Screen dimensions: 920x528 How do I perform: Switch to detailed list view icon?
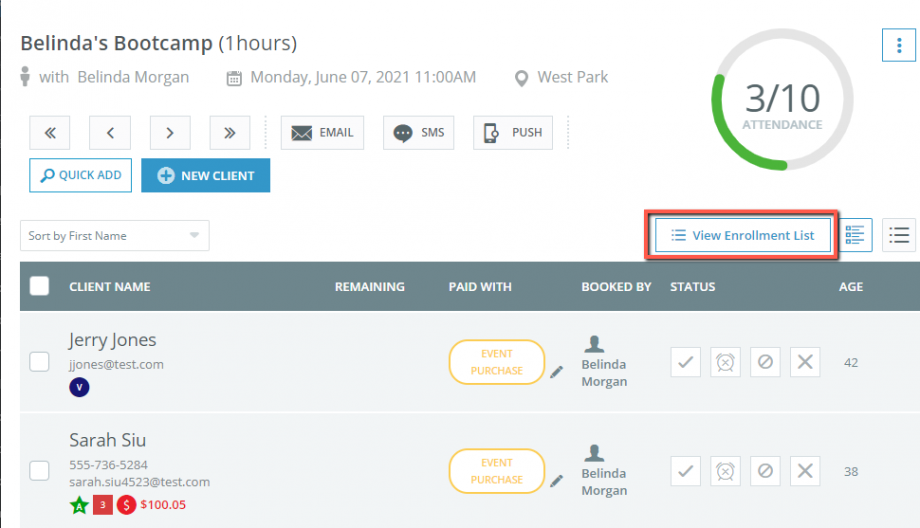coord(855,235)
